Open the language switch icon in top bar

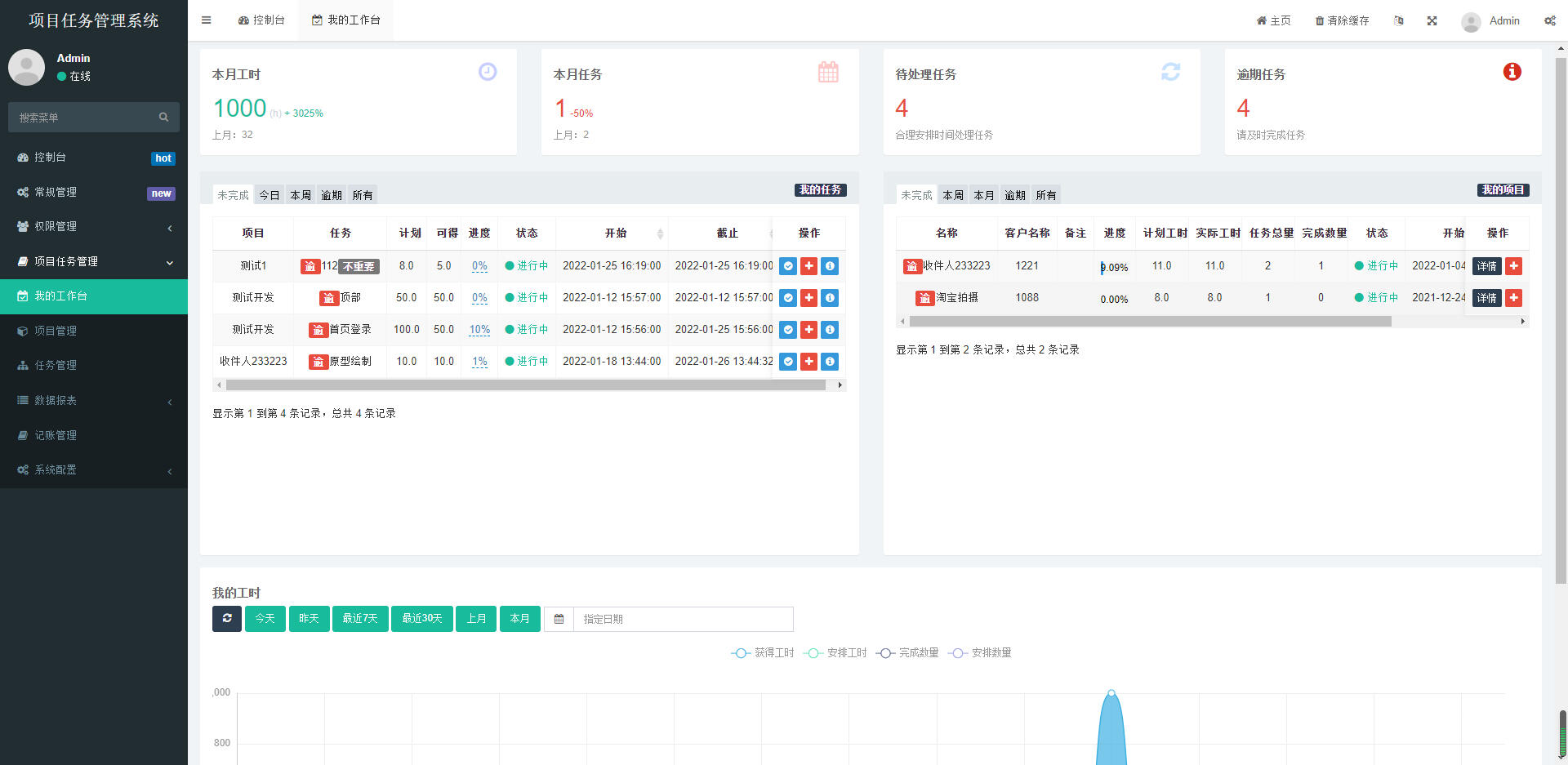coord(1398,20)
